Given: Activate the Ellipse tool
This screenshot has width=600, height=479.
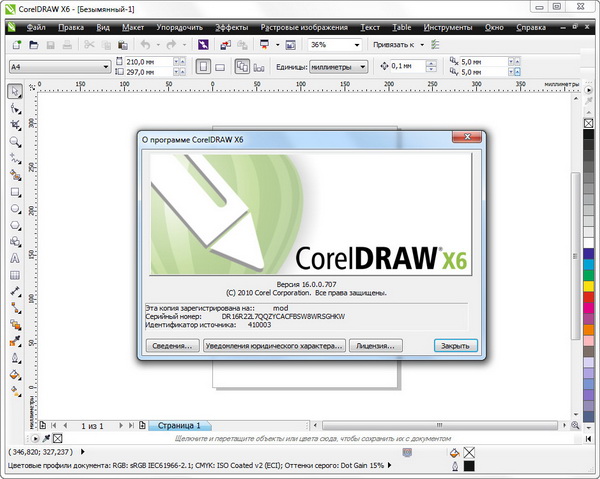Looking at the screenshot, I should tap(16, 208).
